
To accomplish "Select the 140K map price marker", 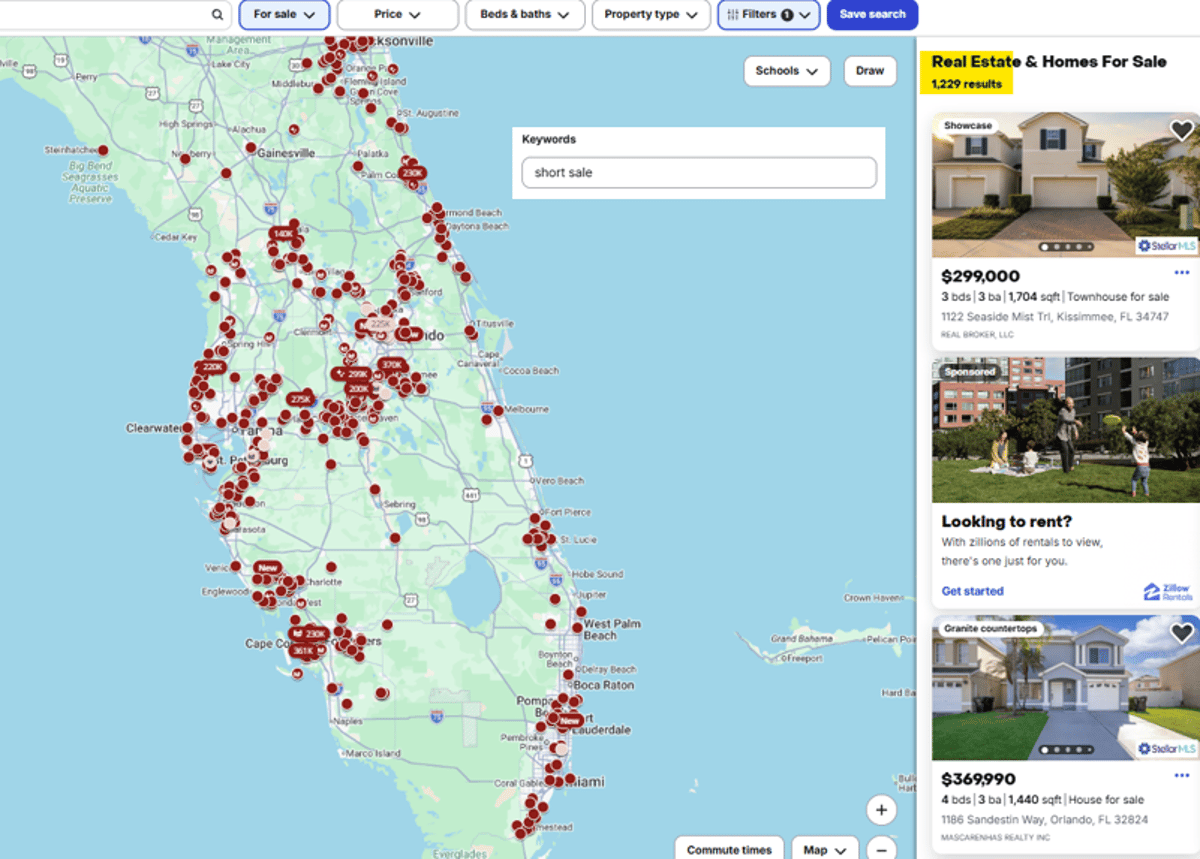I will point(283,233).
